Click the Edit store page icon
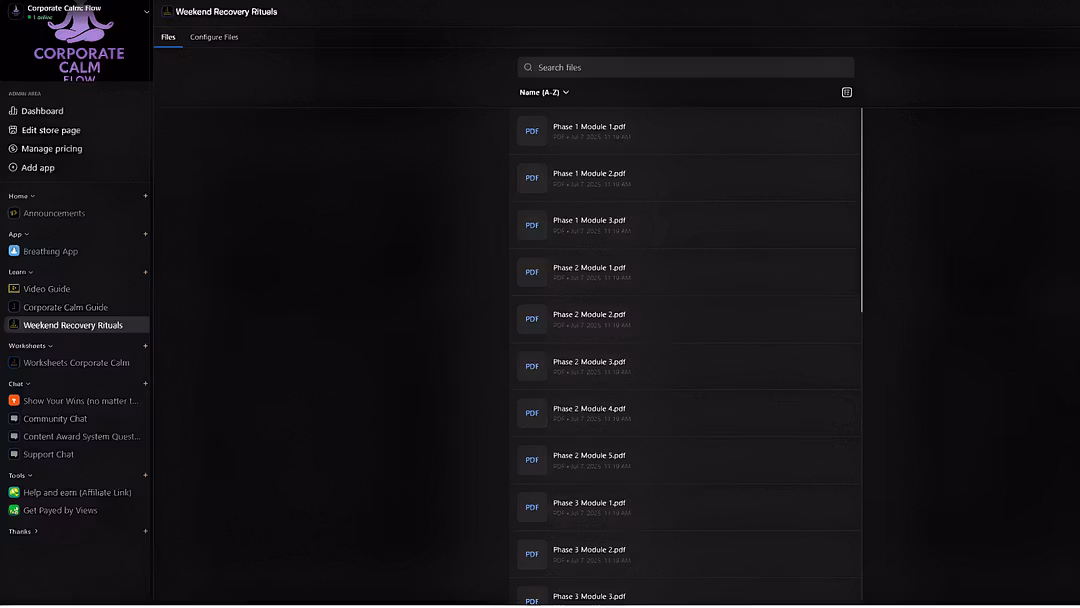This screenshot has width=1080, height=608. (x=13, y=130)
